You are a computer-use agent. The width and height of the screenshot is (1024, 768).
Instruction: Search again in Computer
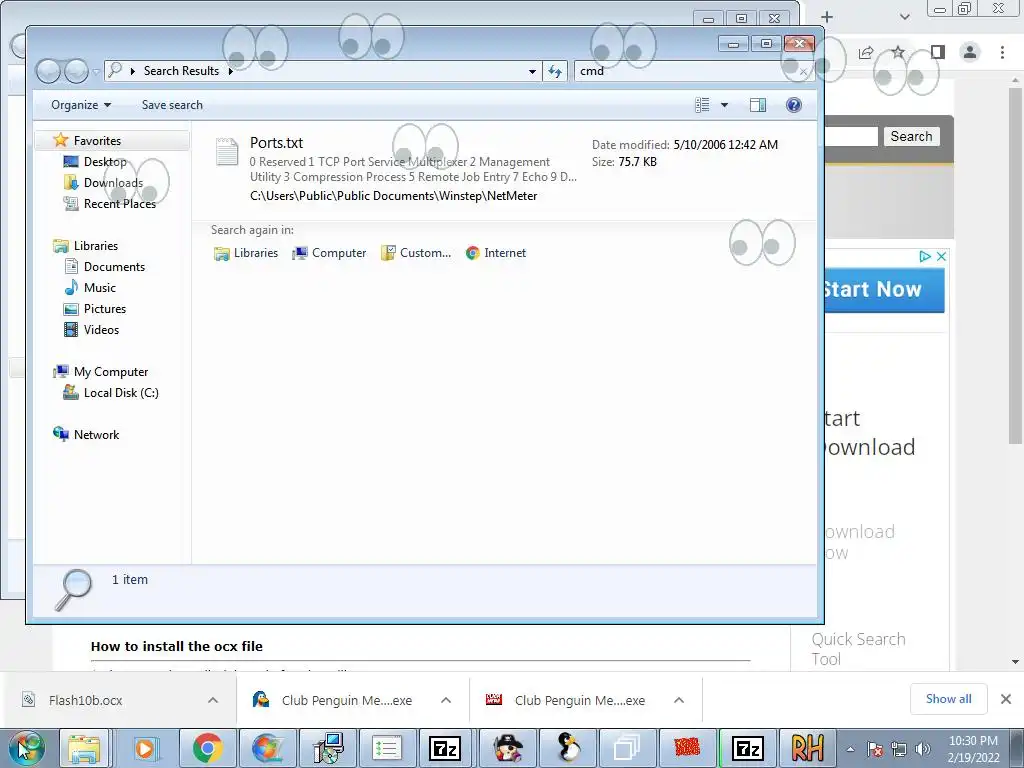pos(329,253)
